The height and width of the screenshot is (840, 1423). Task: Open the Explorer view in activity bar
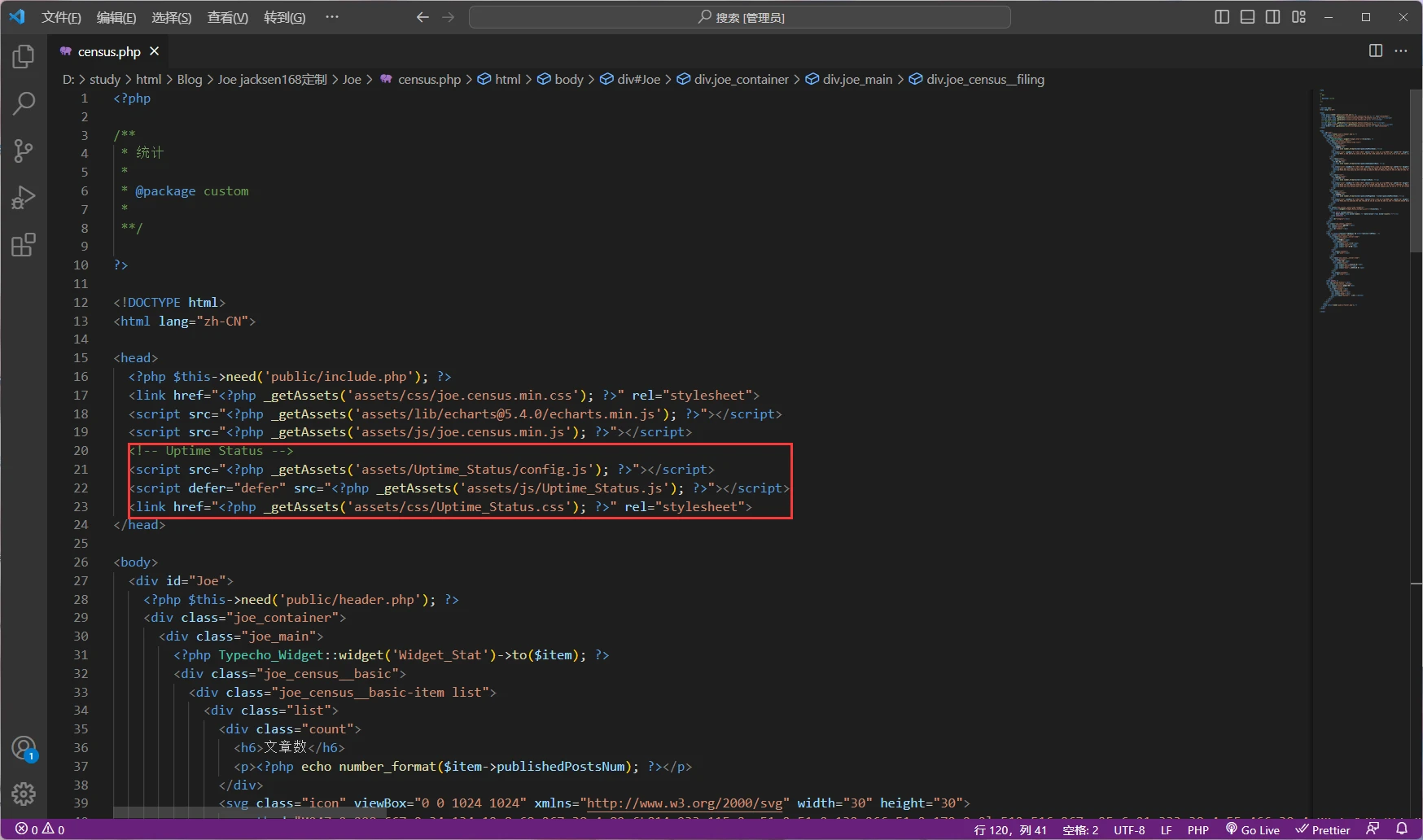click(x=24, y=56)
